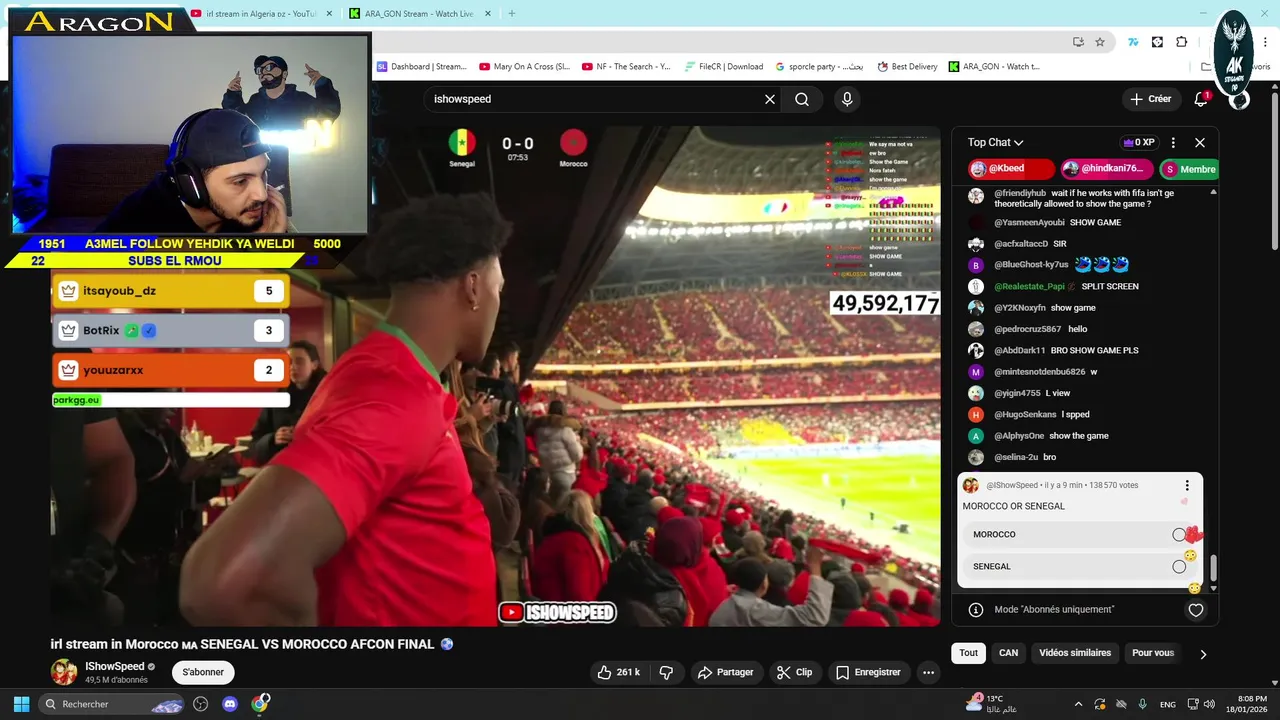Open Windows Start menu
This screenshot has height=720, width=1280.
(21, 704)
